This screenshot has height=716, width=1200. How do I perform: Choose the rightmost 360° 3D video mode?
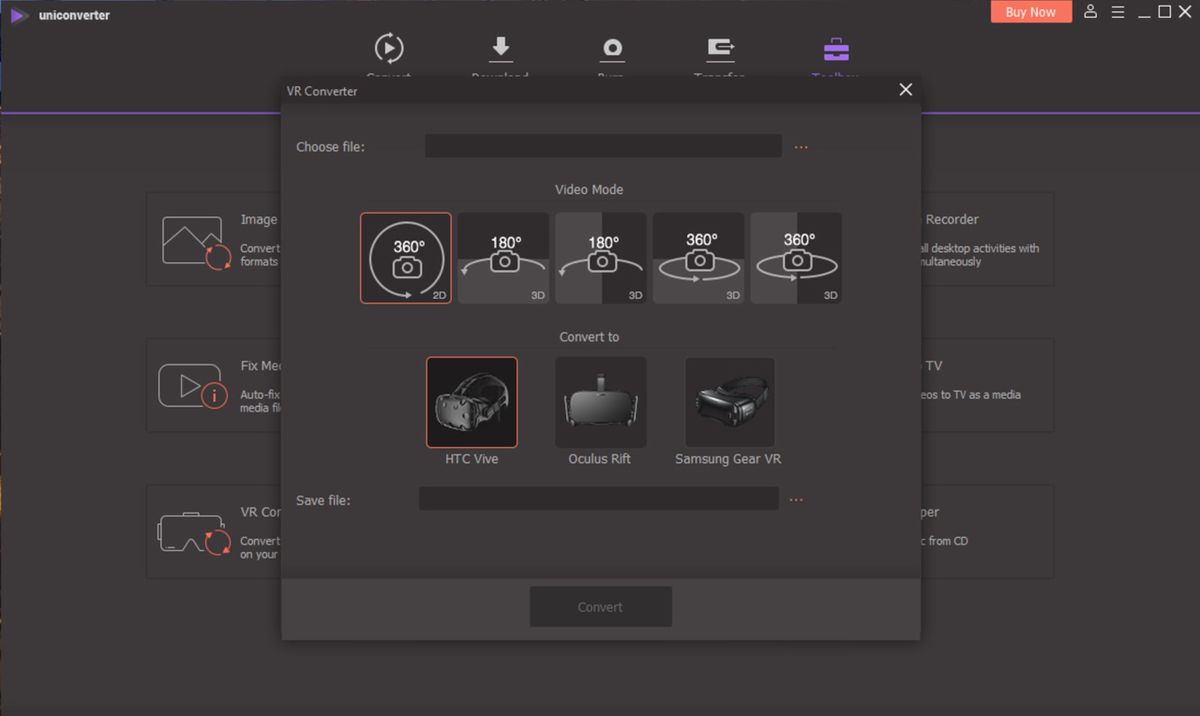795,257
